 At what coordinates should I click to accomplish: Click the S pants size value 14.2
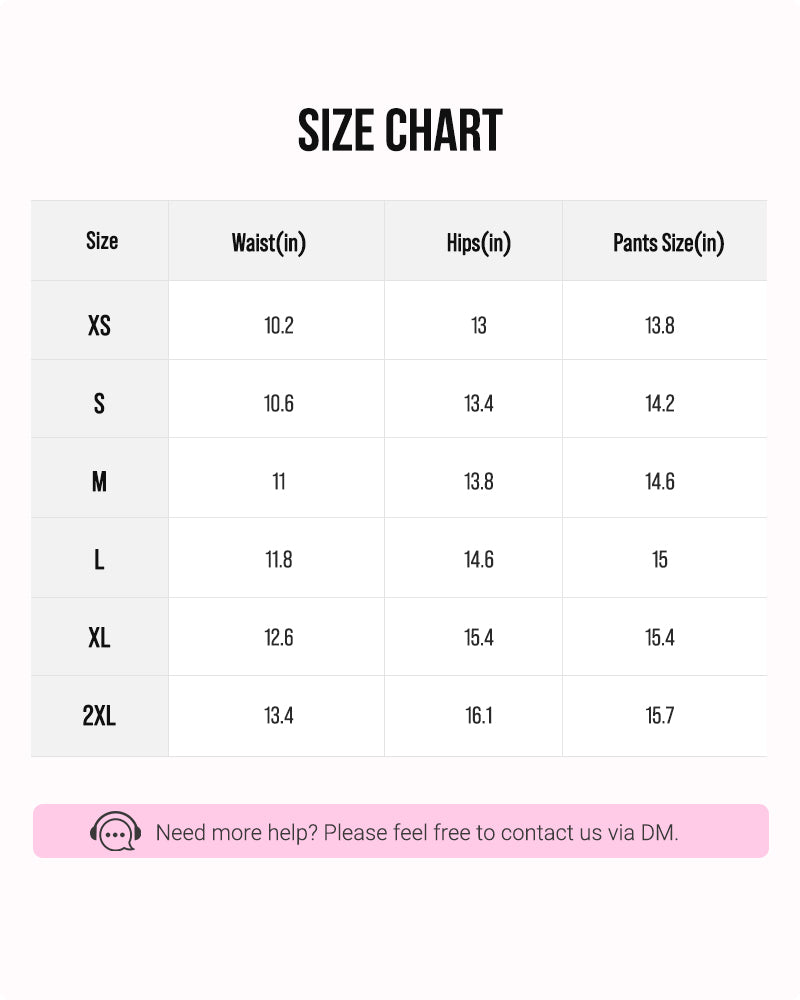pos(659,403)
